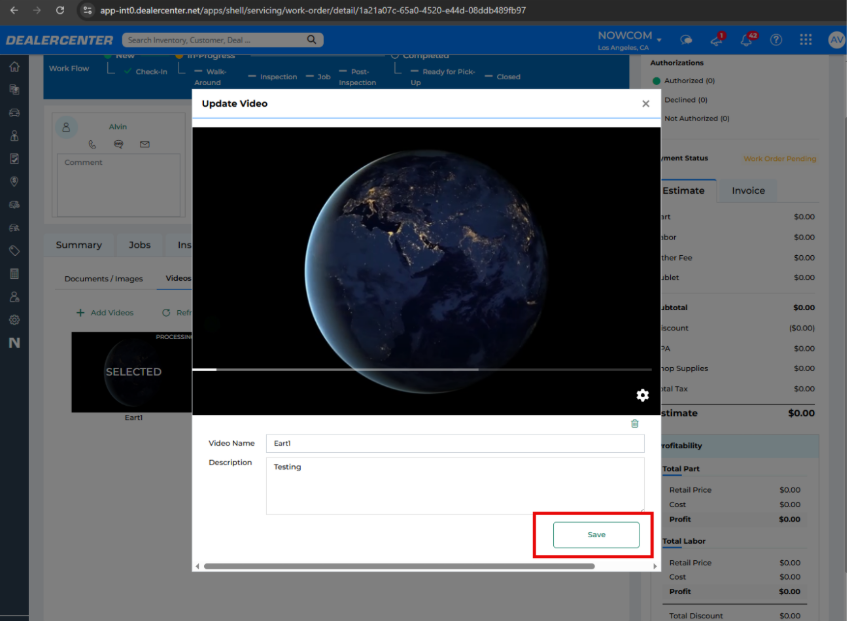Open the person with tie icon in sidebar
Screen dimensions: 847x621
pyautogui.click(x=15, y=136)
